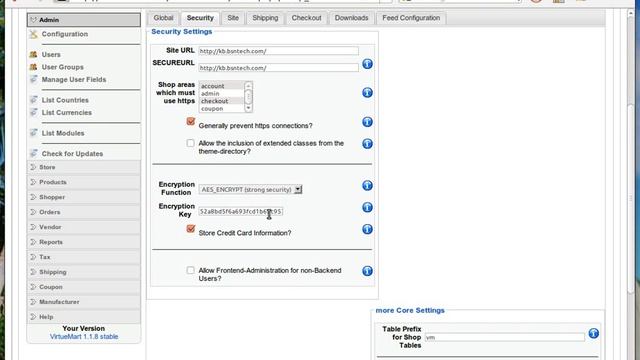
Task: Select 'admin' in https shop areas list
Action: (x=222, y=93)
